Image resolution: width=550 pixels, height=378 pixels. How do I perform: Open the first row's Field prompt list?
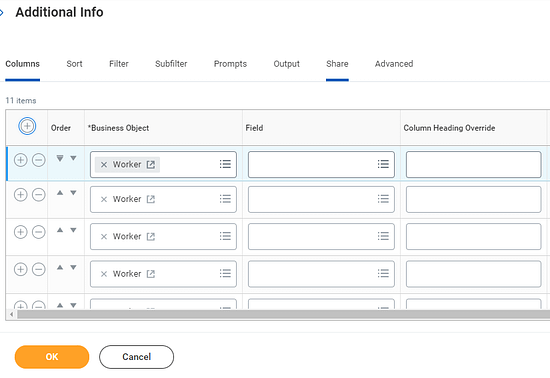pyautogui.click(x=383, y=164)
